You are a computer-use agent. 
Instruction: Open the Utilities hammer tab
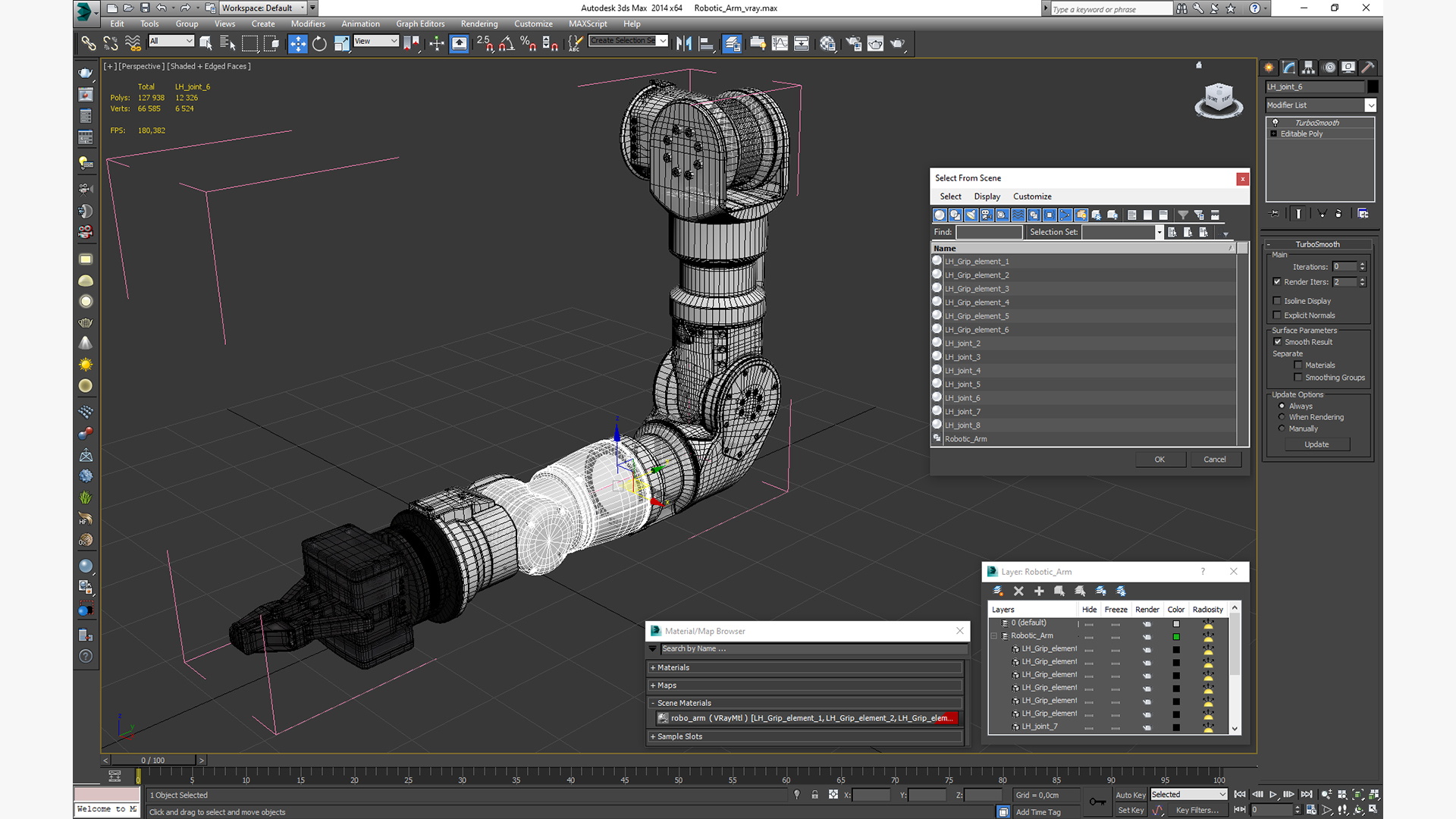(1368, 67)
